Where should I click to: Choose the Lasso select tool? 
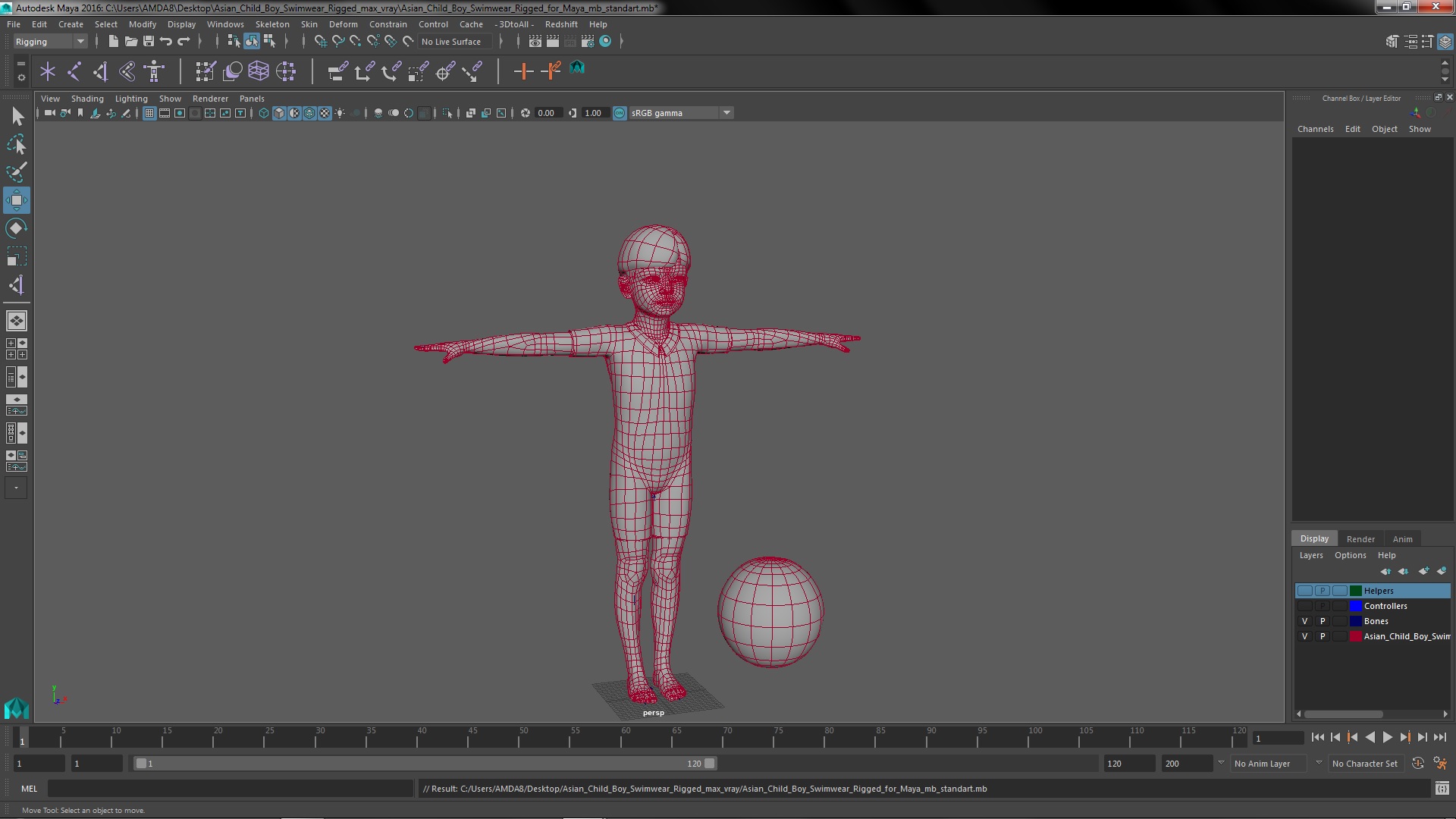[x=17, y=144]
